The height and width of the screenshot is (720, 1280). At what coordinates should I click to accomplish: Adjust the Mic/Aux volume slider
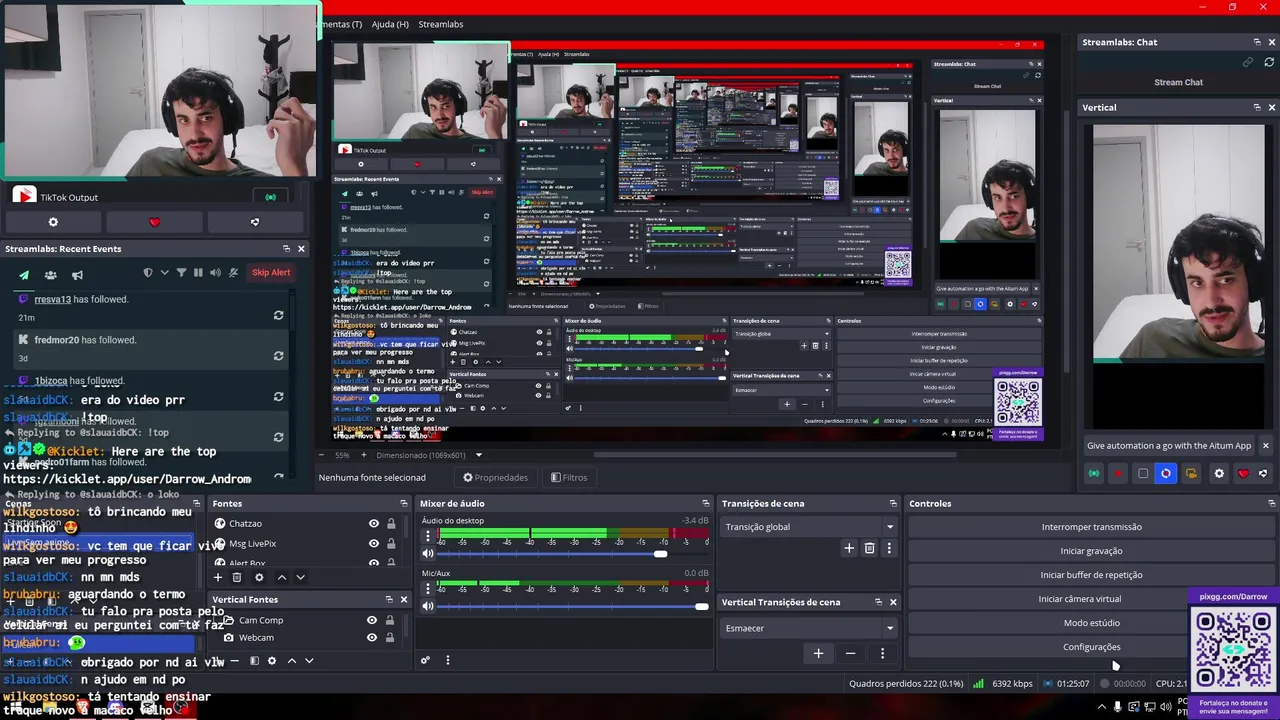[x=574, y=606]
